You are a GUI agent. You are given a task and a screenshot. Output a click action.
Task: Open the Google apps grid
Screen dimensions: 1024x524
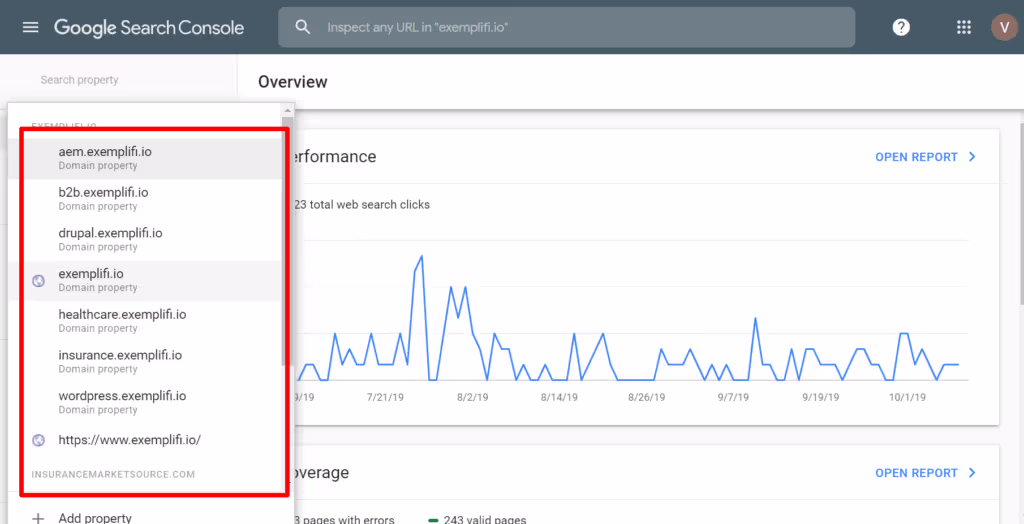coord(963,27)
